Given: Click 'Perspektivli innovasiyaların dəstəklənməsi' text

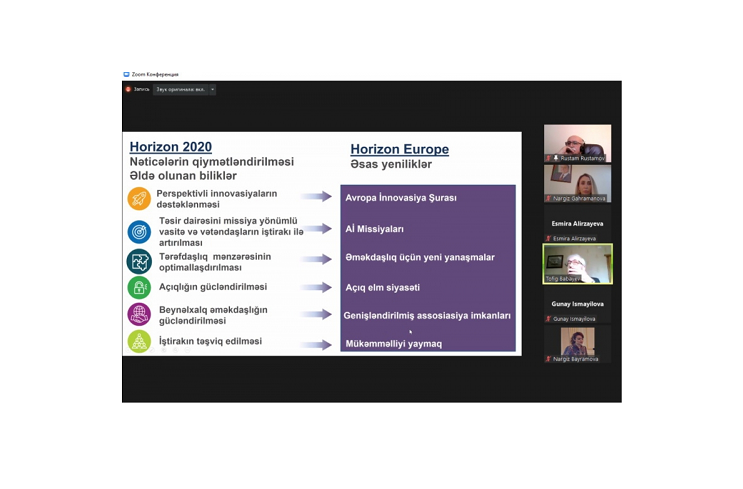Looking at the screenshot, I should pos(217,199).
